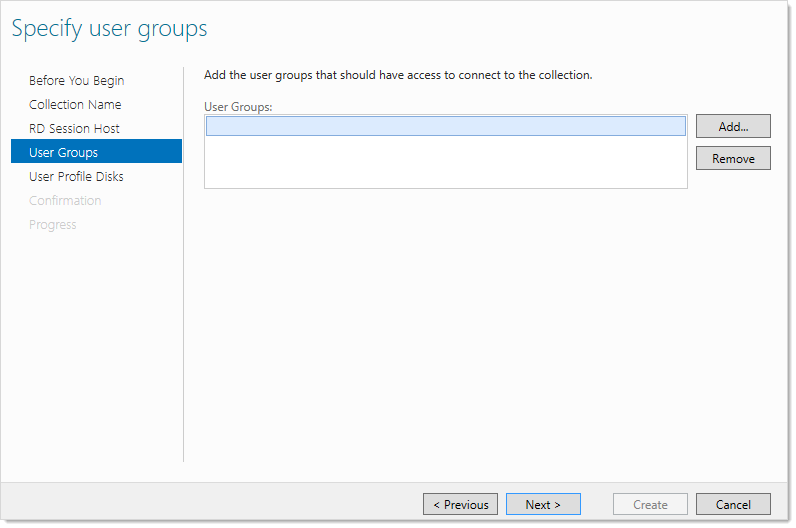Click the disabled Create button

pos(650,504)
